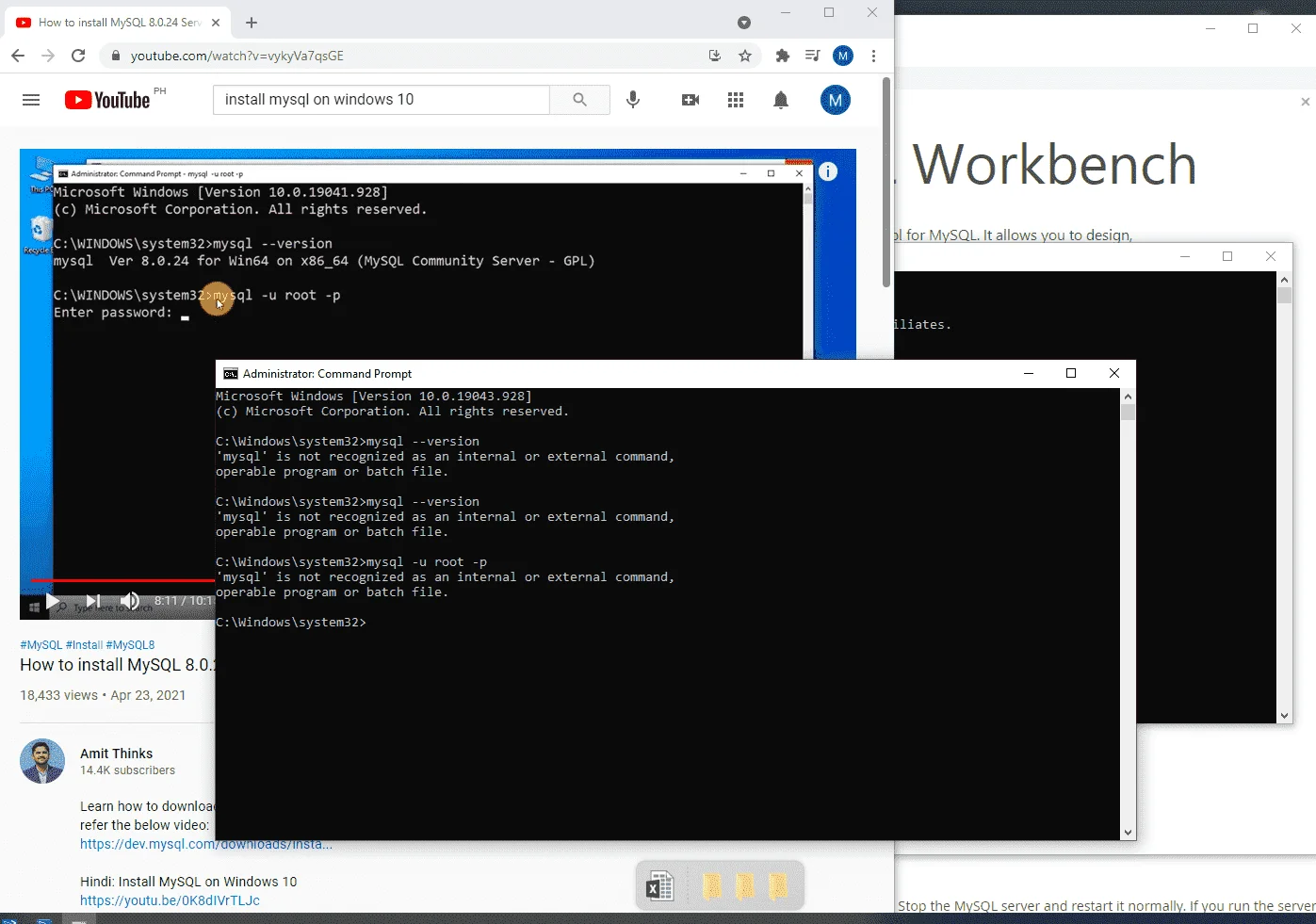1316x924 pixels.
Task: Click the YouTube search magnifier button
Action: pos(579,100)
